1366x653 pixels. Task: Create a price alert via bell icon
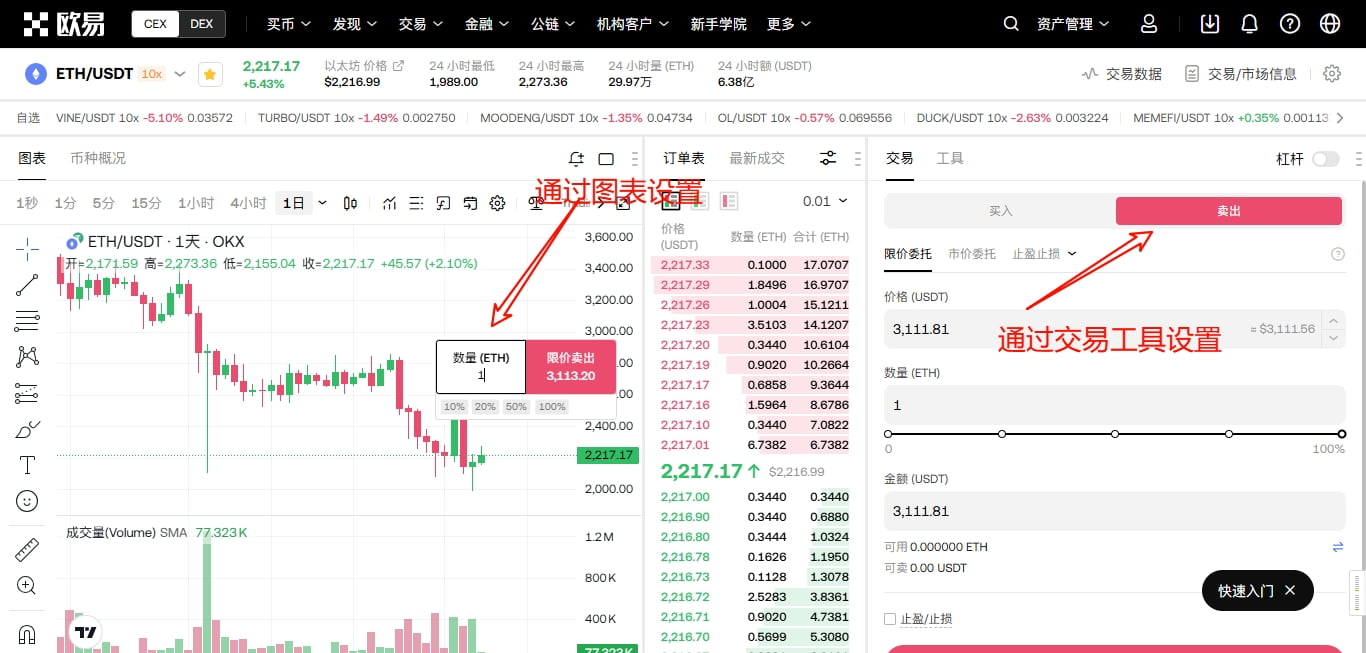pyautogui.click(x=576, y=158)
